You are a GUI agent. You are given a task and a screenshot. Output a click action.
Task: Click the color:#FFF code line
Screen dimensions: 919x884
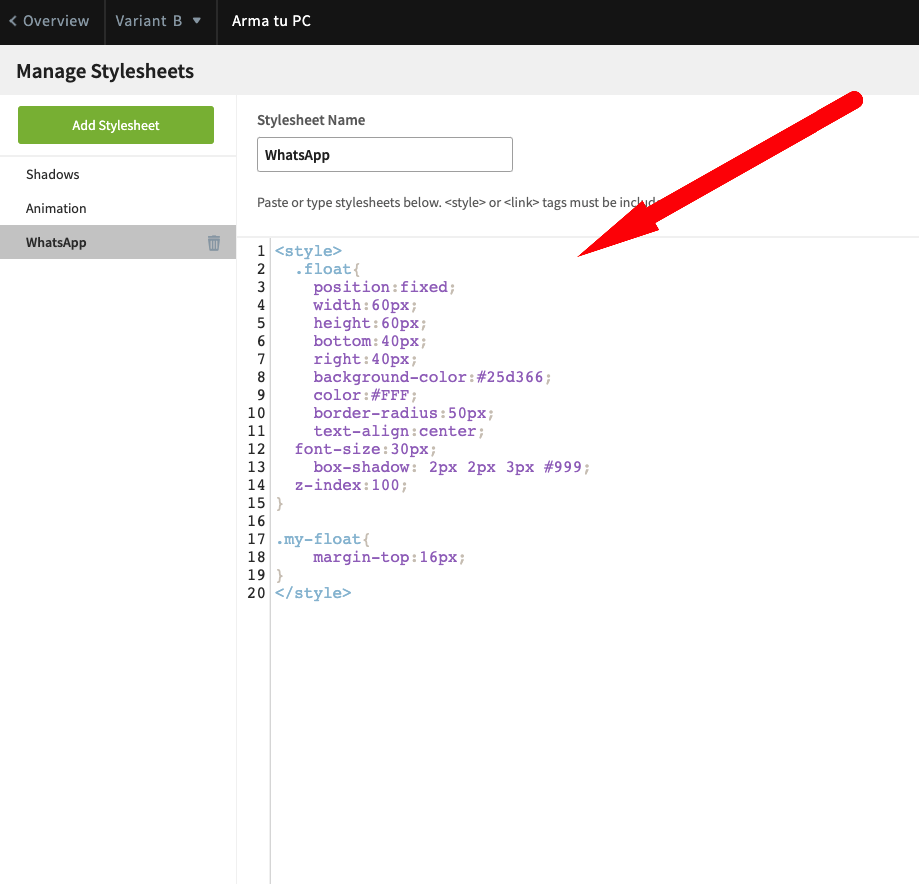365,395
